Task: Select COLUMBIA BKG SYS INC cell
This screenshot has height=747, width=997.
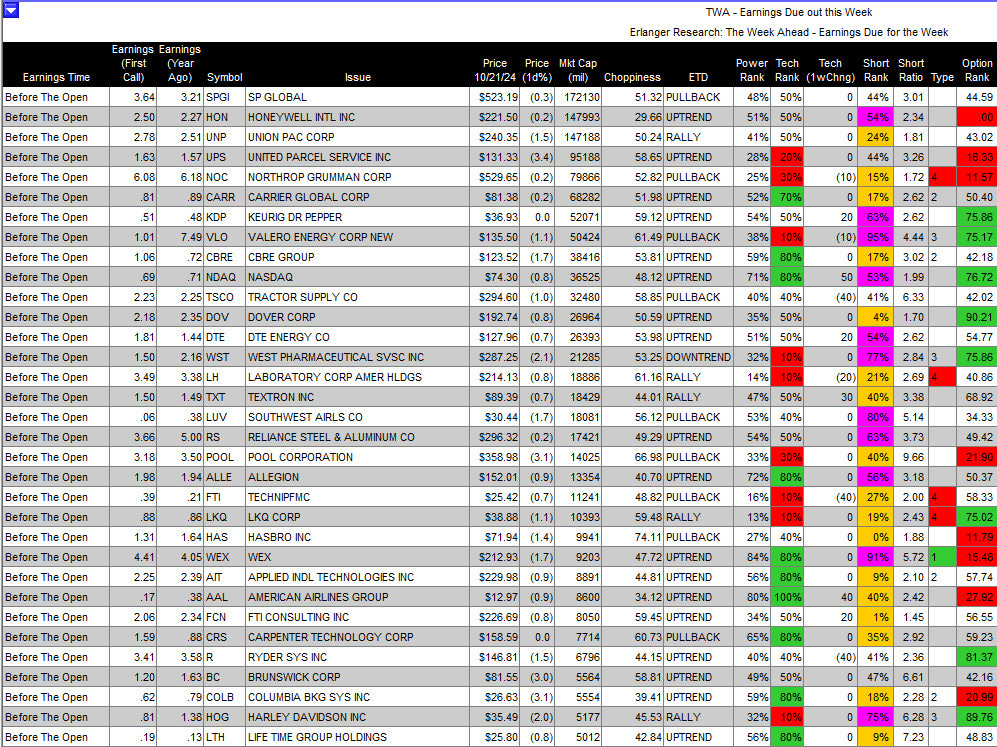Action: pos(357,698)
